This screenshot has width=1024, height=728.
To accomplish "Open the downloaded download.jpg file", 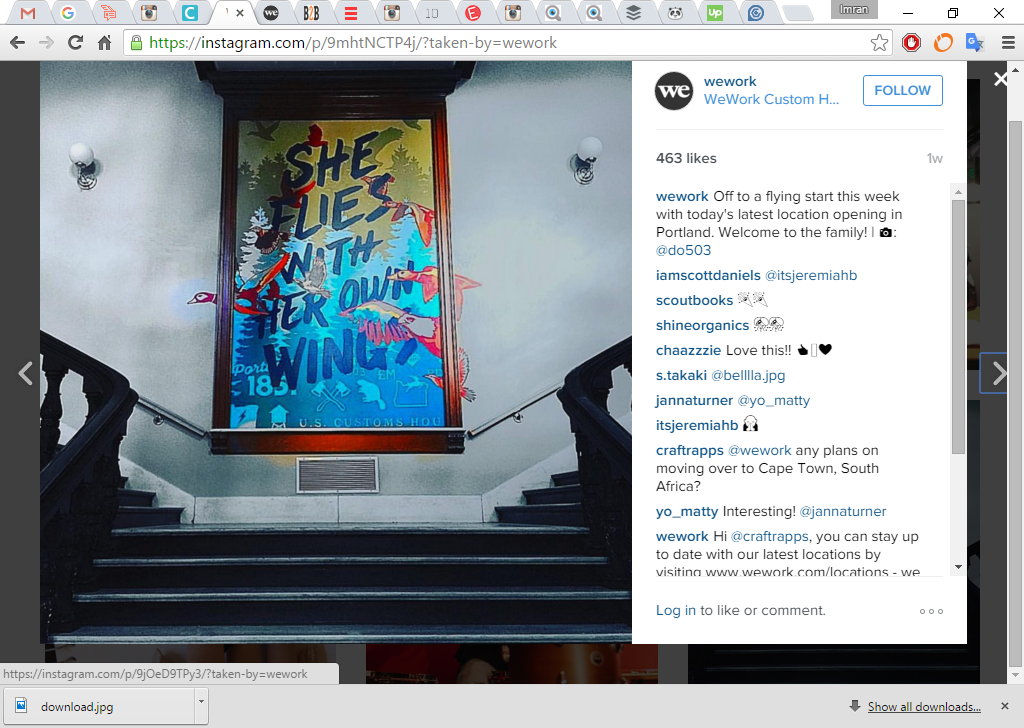I will pyautogui.click(x=98, y=706).
